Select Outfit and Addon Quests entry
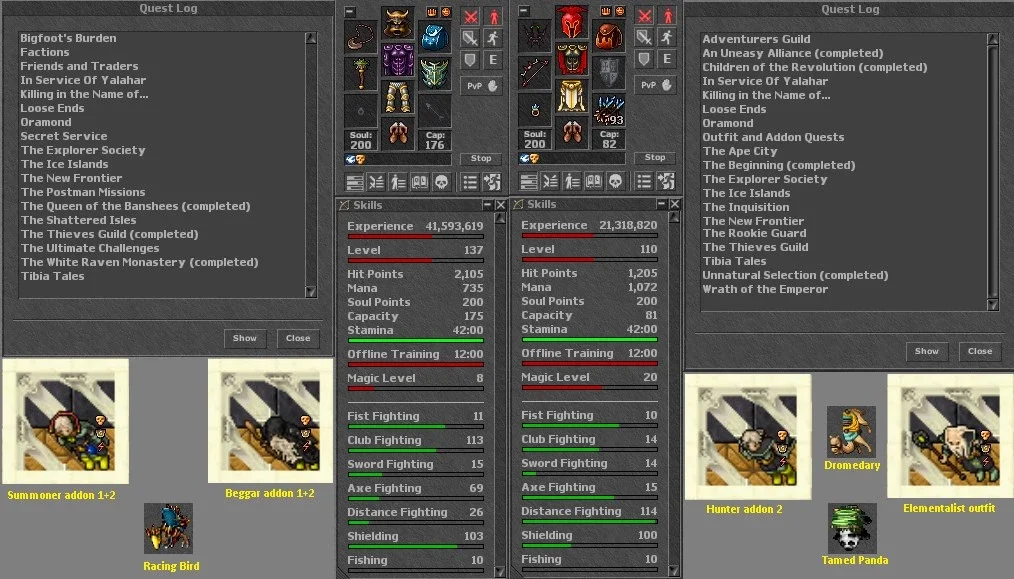The height and width of the screenshot is (579, 1014). 773,137
